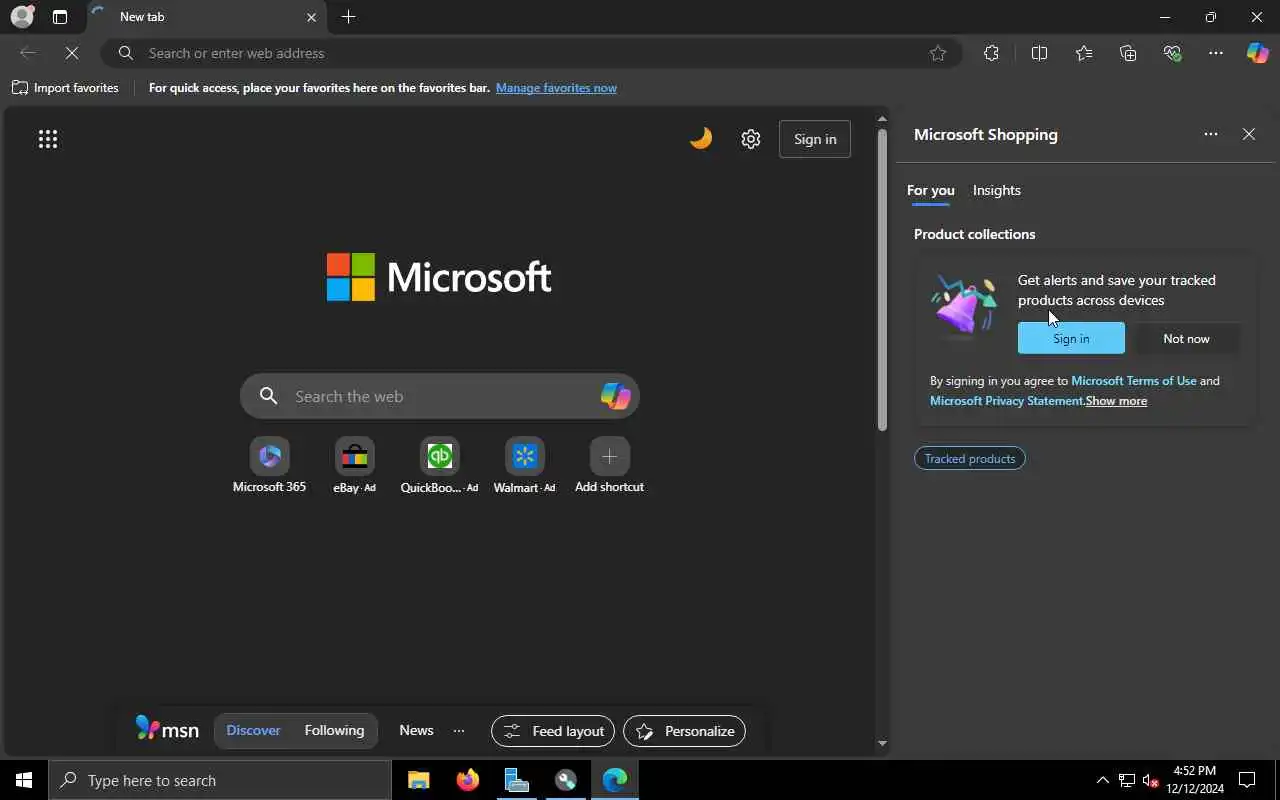Viewport: 1280px width, 800px height.
Task: Click the taskbar search box
Action: click(x=220, y=780)
